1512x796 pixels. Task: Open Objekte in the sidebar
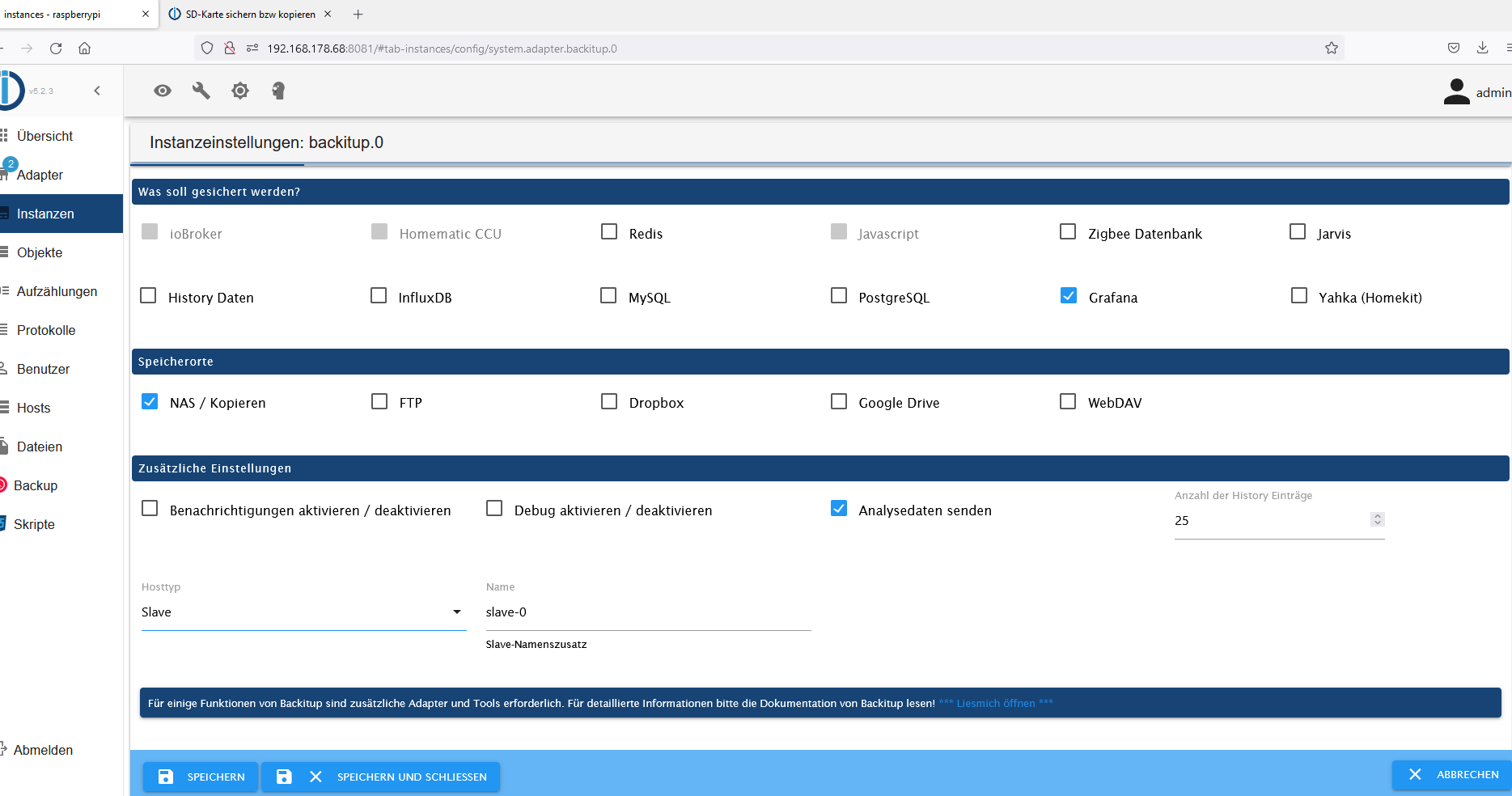click(61, 252)
